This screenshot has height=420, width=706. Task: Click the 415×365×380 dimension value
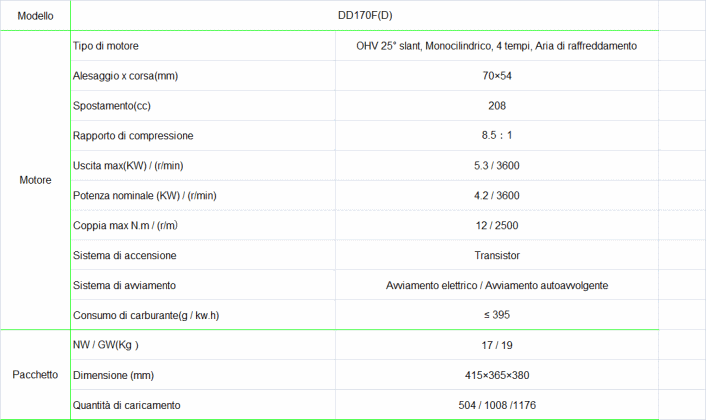pos(496,376)
